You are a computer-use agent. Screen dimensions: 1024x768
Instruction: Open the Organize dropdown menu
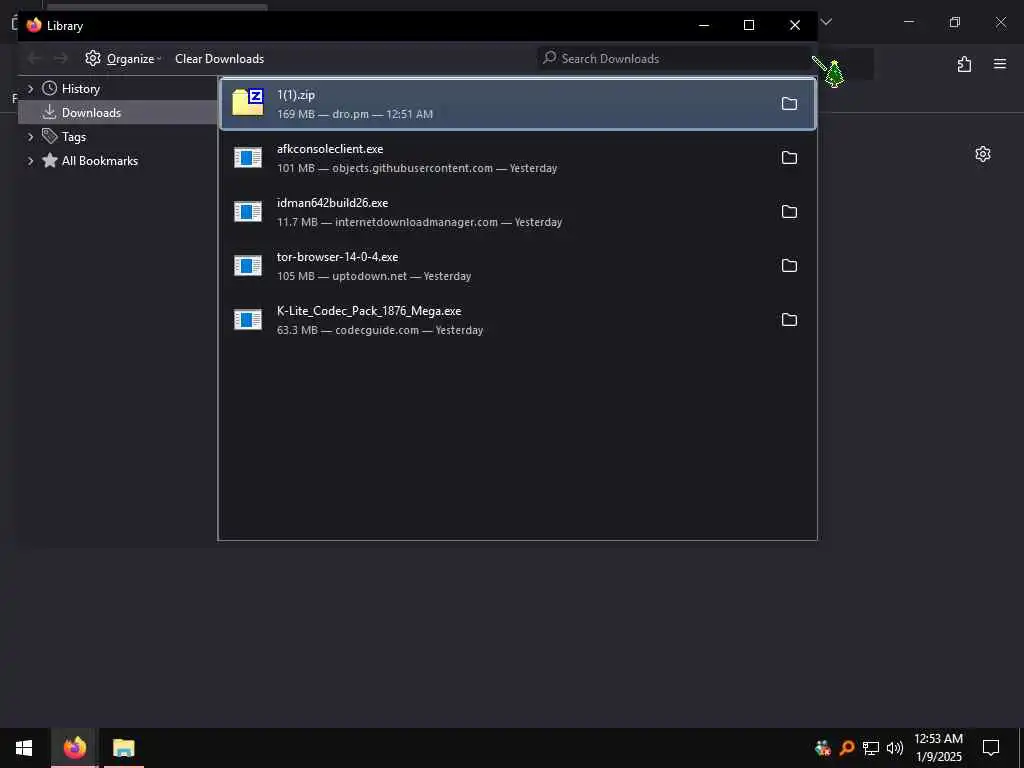[123, 59]
